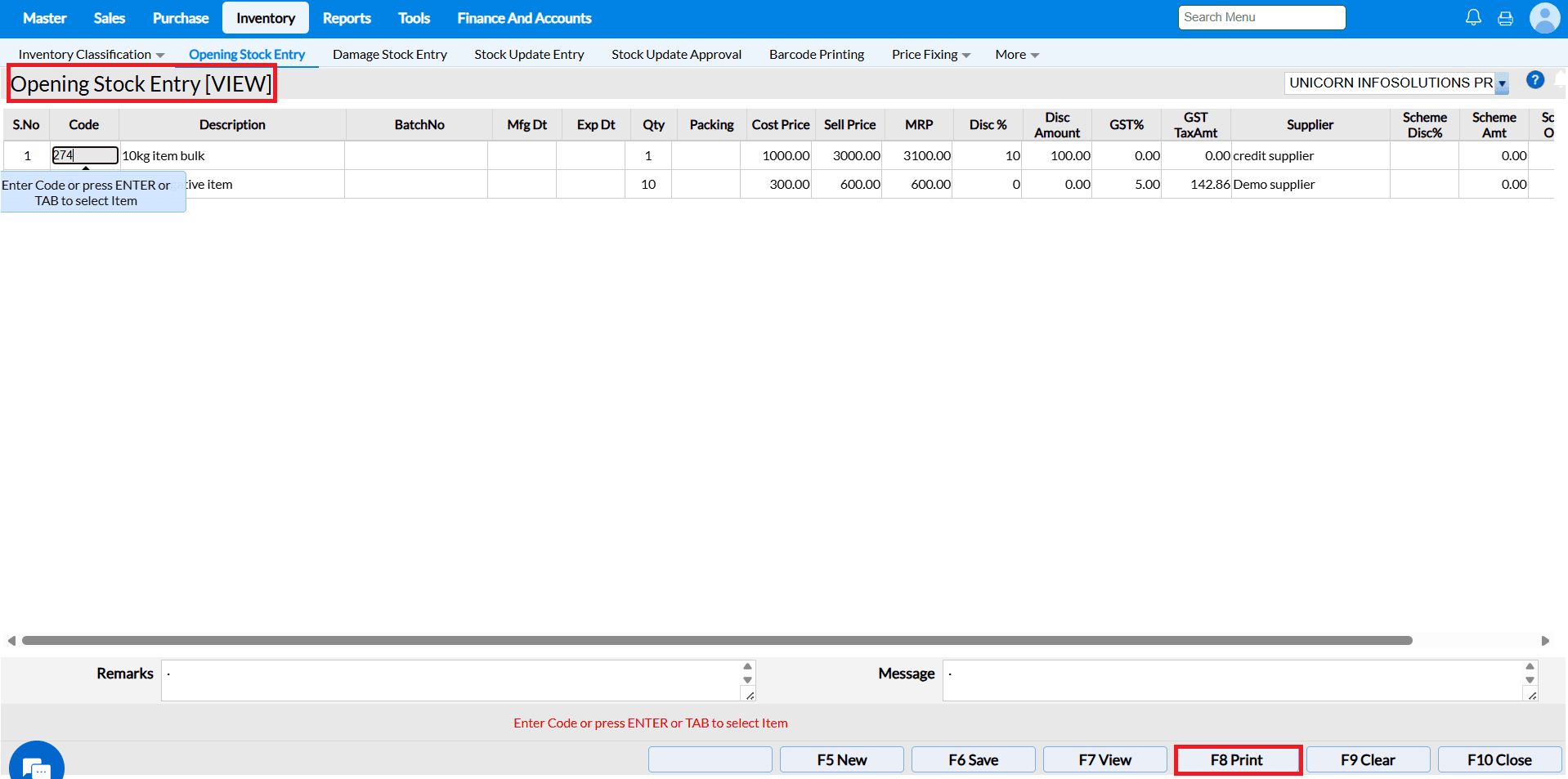Viewport: 1568px width, 779px height.
Task: Open the chat support bubble
Action: point(36,762)
